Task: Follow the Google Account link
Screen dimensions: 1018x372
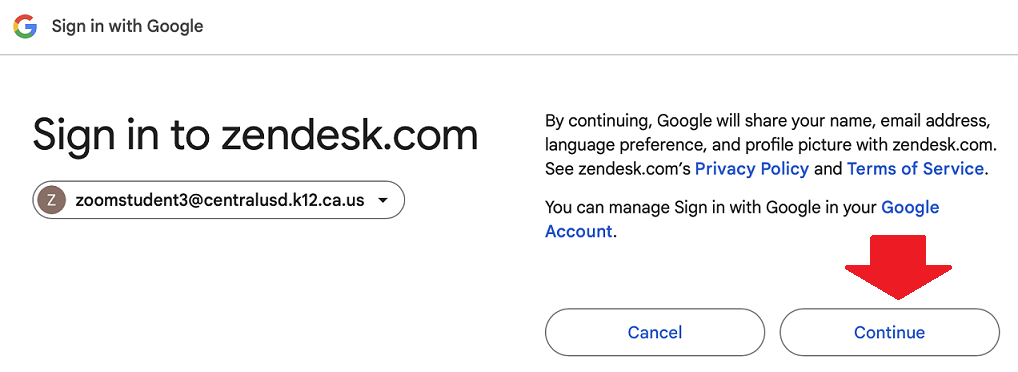Action: (x=742, y=219)
